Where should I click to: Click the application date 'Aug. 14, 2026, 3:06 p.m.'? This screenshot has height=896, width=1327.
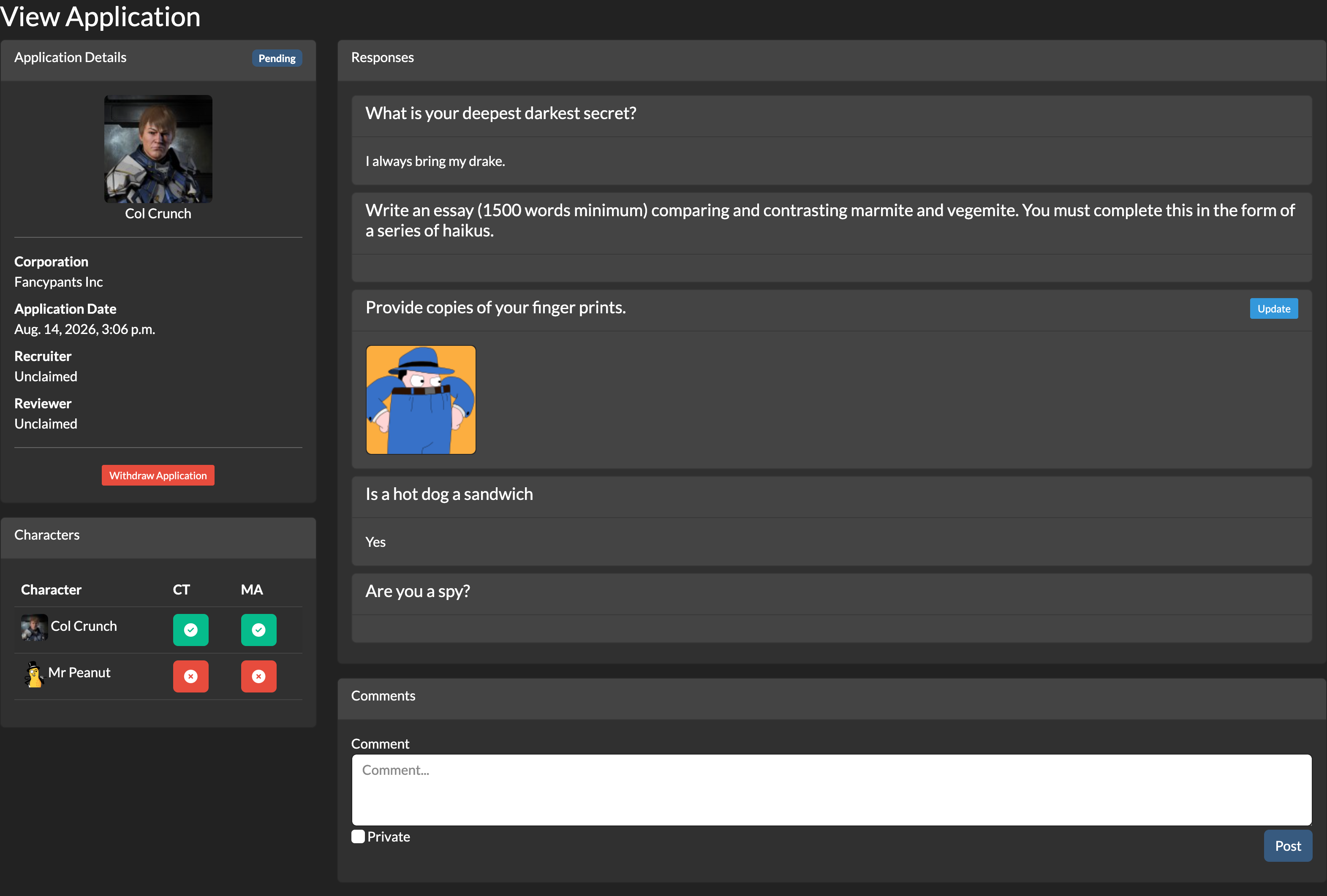pyautogui.click(x=84, y=329)
